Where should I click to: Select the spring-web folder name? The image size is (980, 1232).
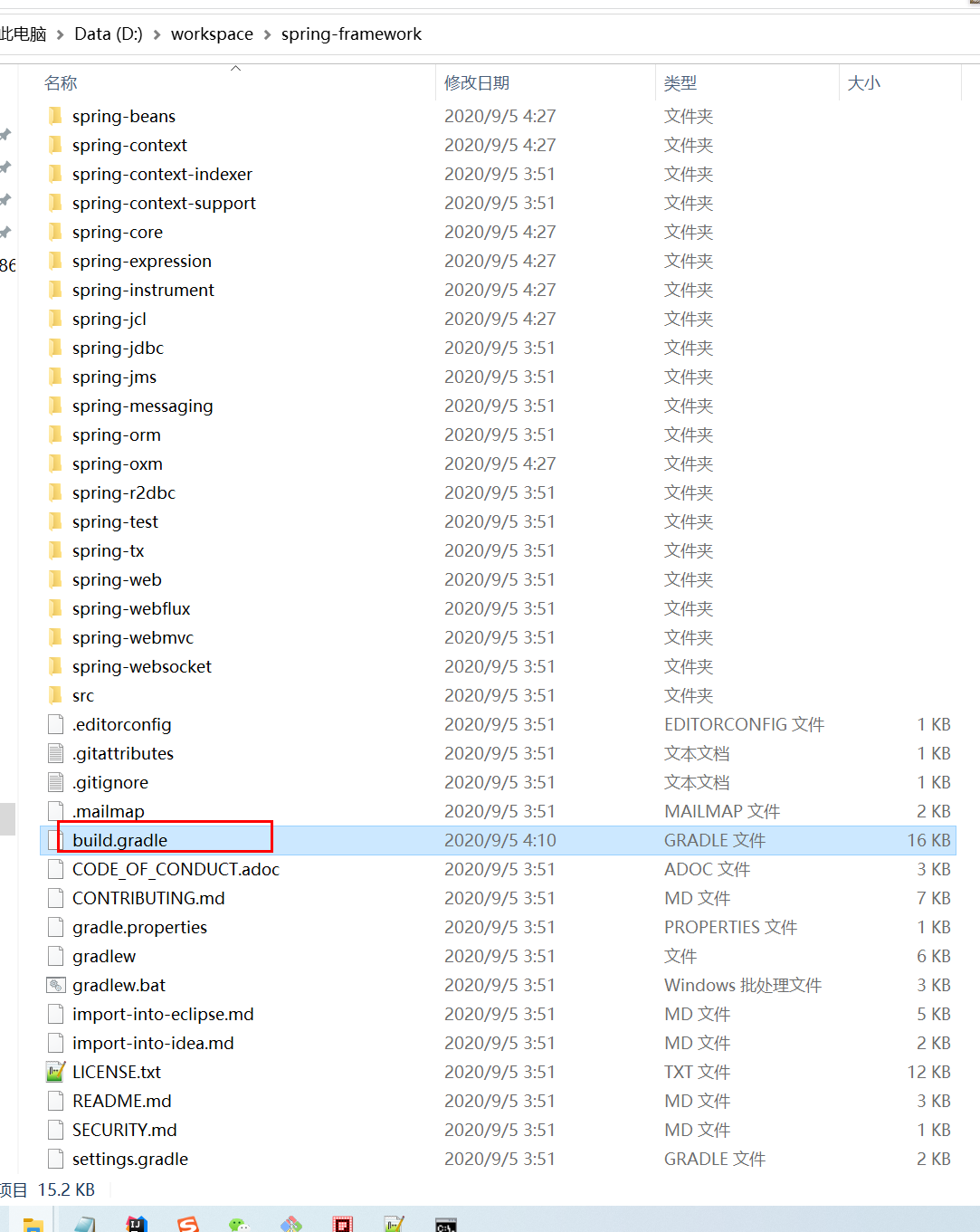[x=117, y=579]
